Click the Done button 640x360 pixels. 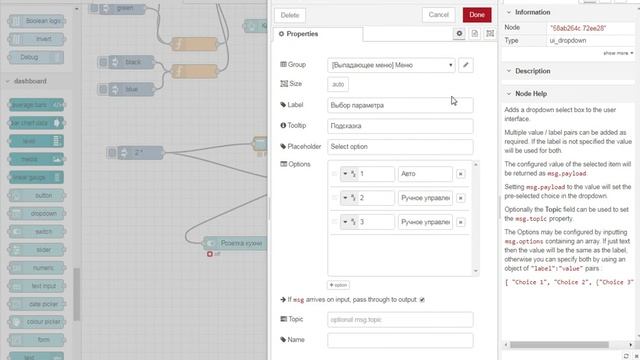(477, 15)
